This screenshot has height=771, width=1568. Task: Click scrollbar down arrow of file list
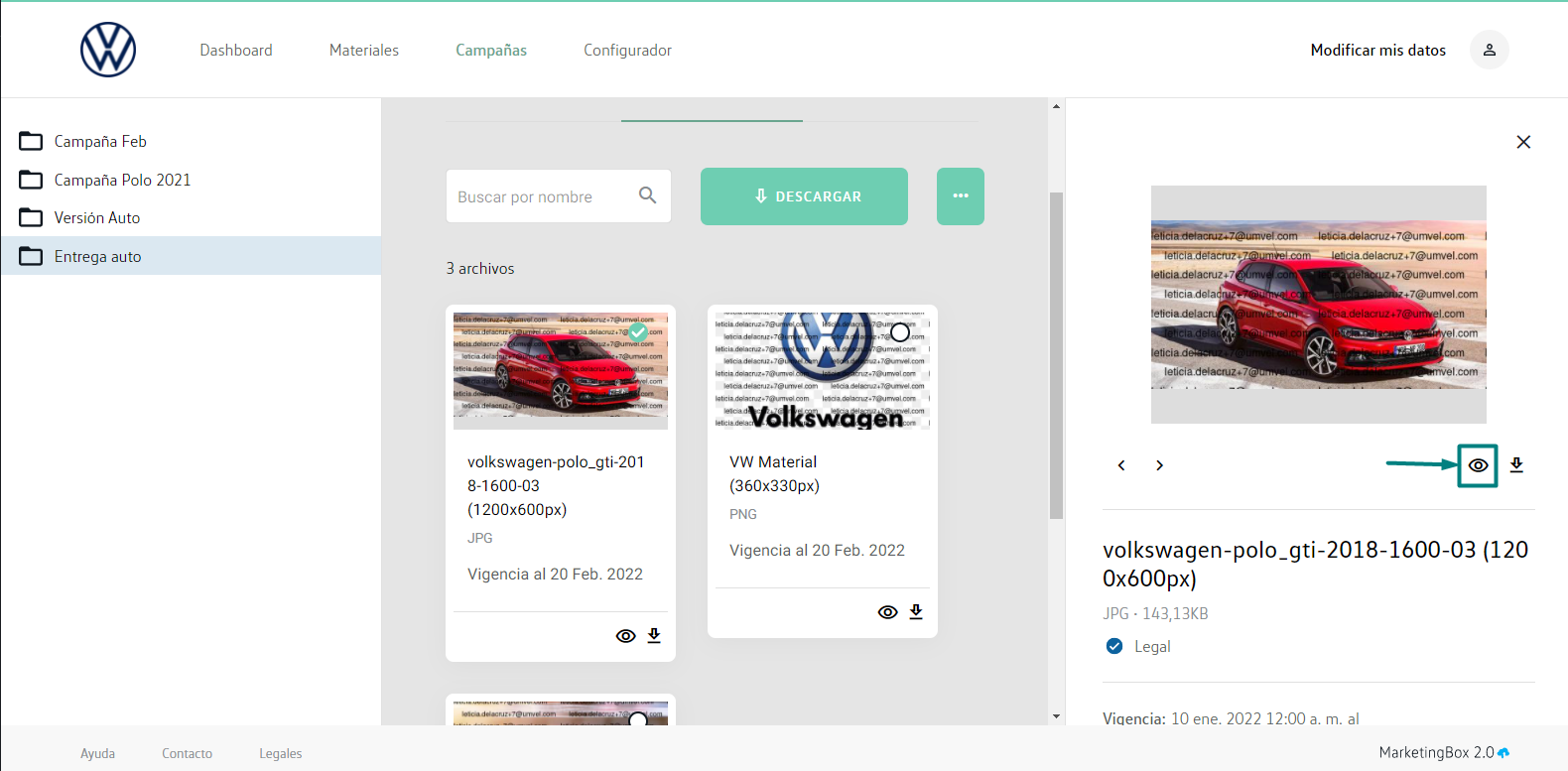pyautogui.click(x=1056, y=716)
